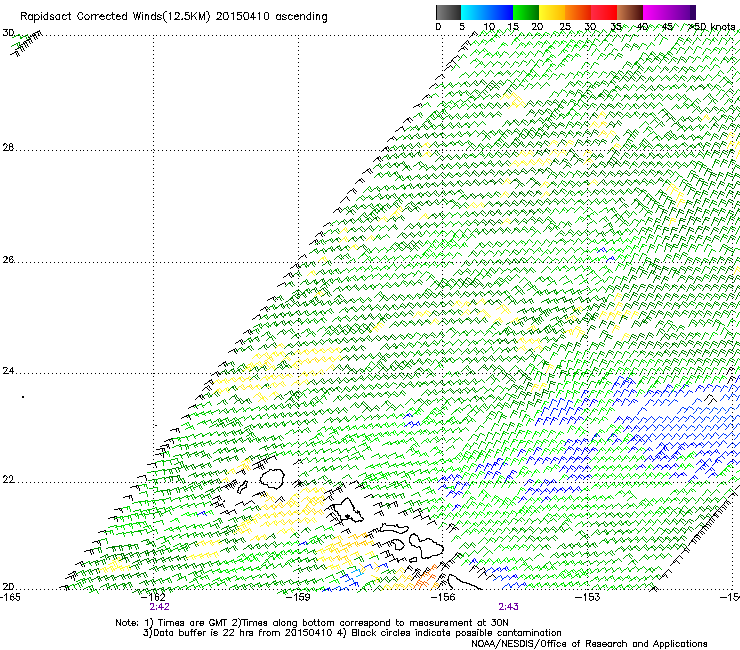740x650 pixels.
Task: Click the orange 25-30 knots legend swatch
Action: [x=578, y=12]
